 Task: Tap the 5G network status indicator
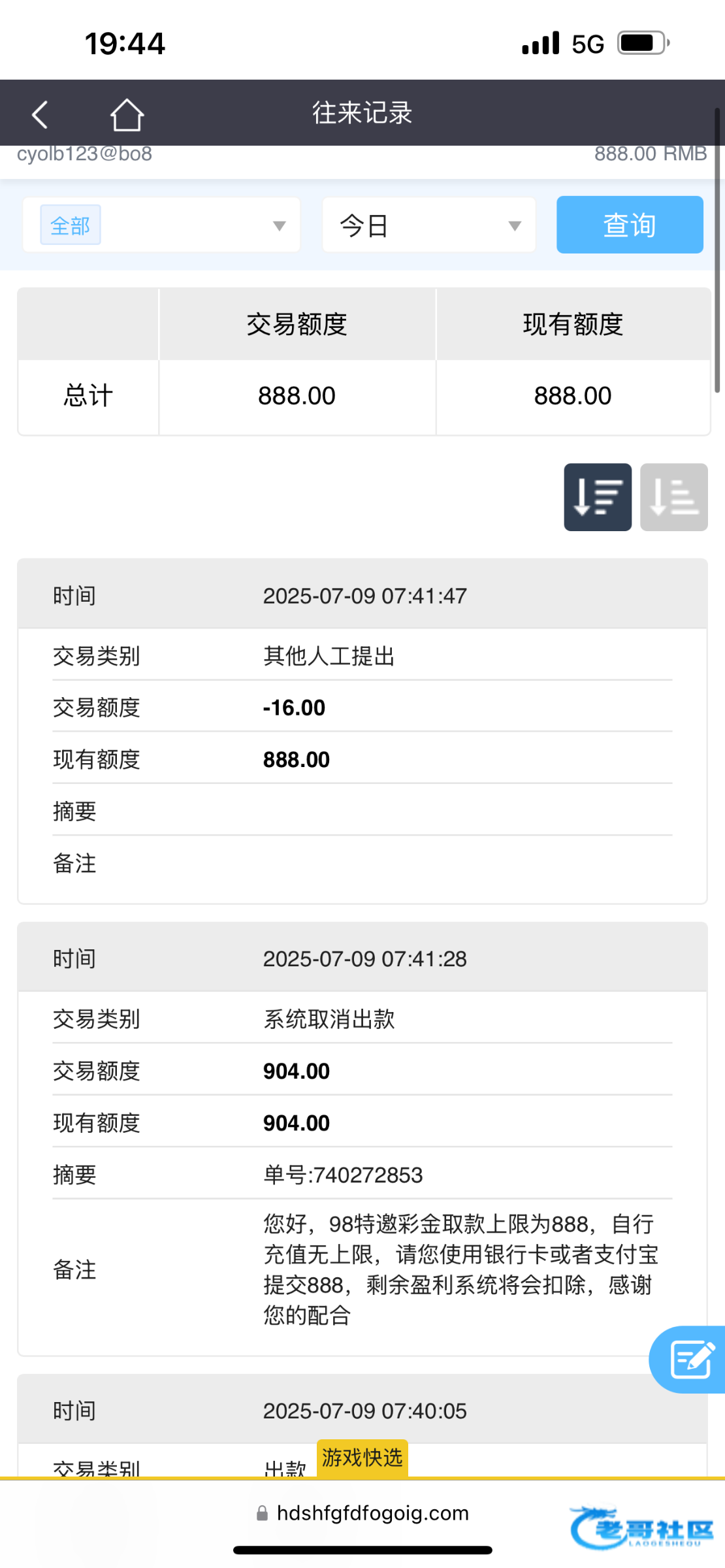(x=587, y=44)
